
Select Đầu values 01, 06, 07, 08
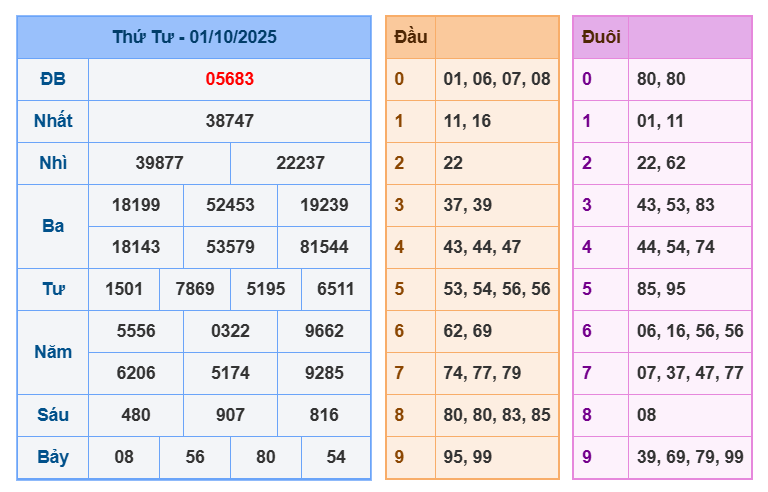[496, 79]
